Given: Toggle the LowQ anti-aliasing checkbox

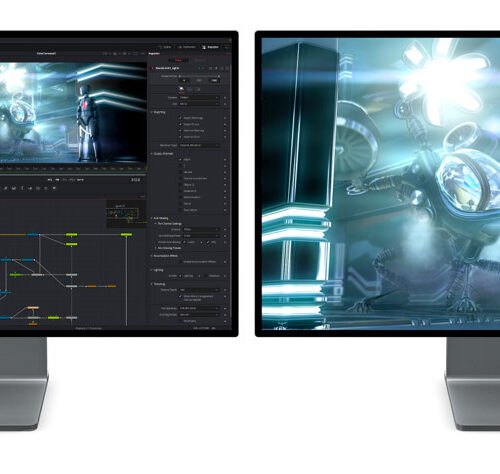Looking at the screenshot, I should pyautogui.click(x=185, y=242).
